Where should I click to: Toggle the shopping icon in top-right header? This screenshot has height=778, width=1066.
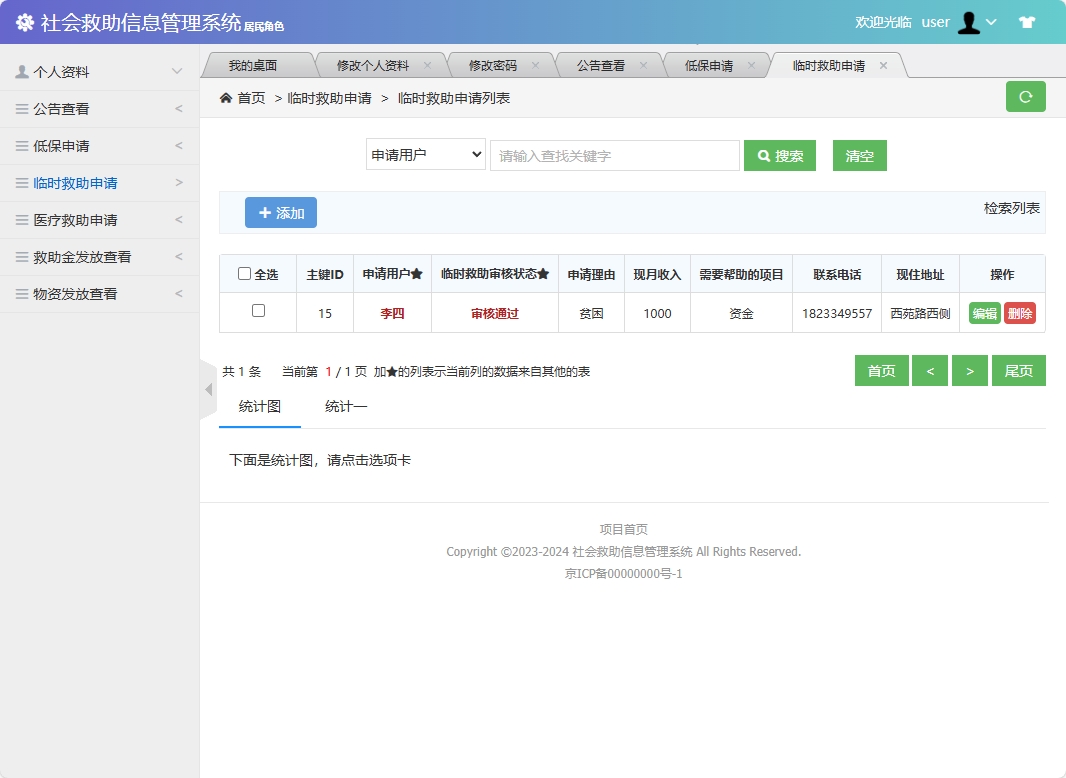coord(1027,21)
